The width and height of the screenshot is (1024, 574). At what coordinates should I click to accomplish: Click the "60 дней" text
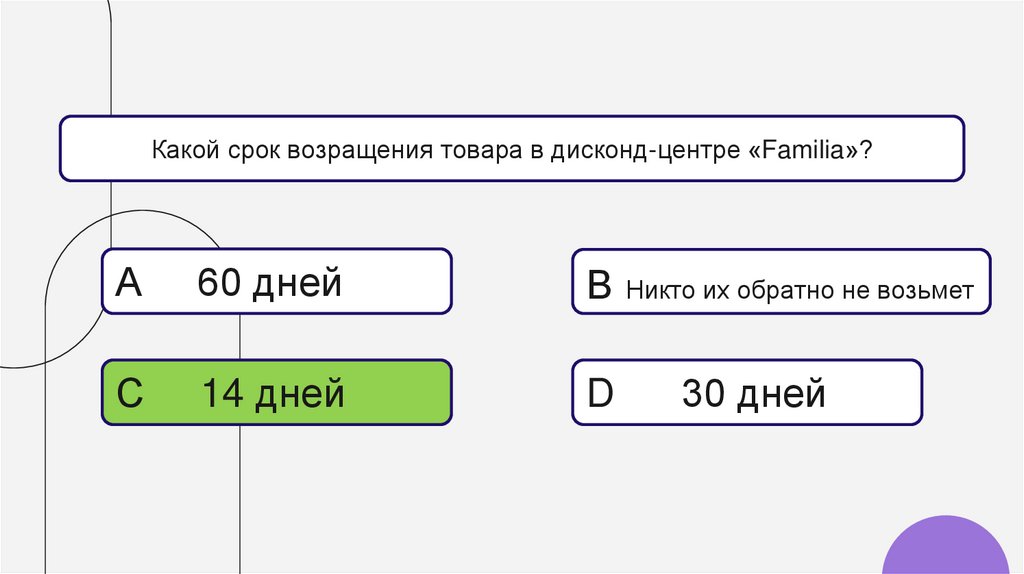click(x=269, y=284)
